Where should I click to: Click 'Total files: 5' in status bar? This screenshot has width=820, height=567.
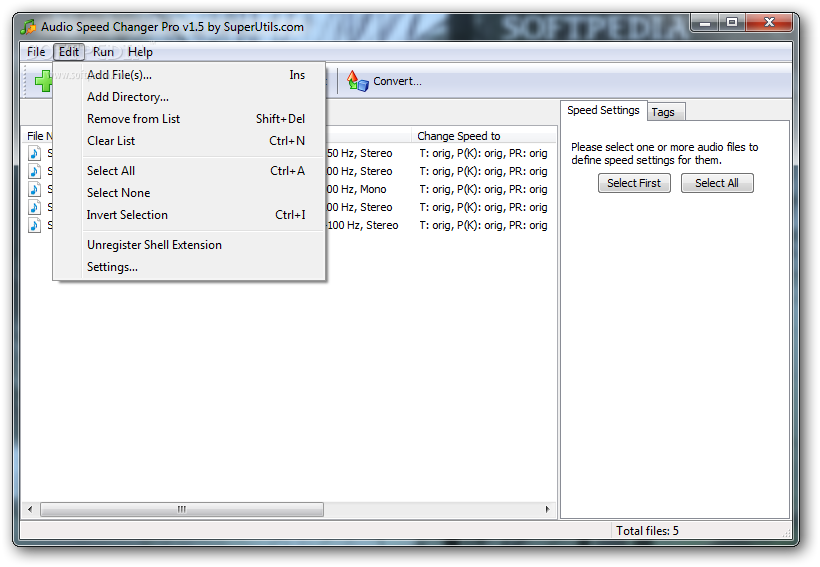(x=647, y=531)
